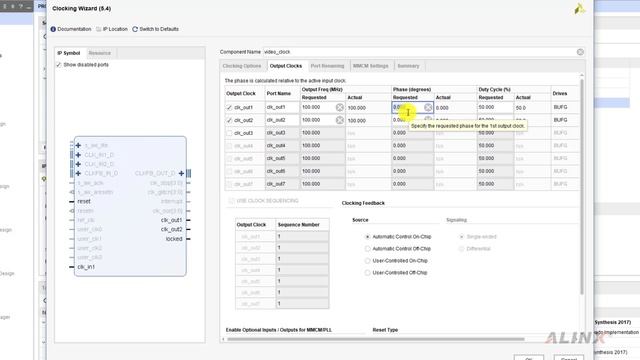Clear clk_out1 requested phase value
The image size is (640, 360).
point(428,107)
